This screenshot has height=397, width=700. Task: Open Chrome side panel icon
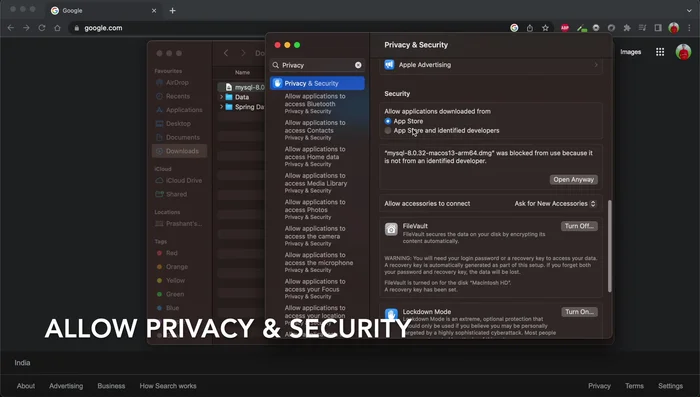tap(658, 28)
